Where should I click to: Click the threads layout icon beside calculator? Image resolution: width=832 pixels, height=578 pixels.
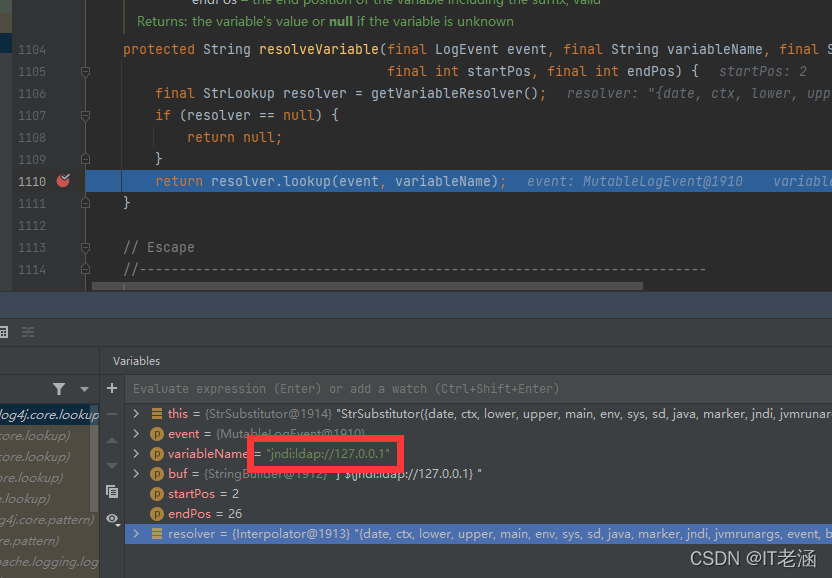point(28,332)
